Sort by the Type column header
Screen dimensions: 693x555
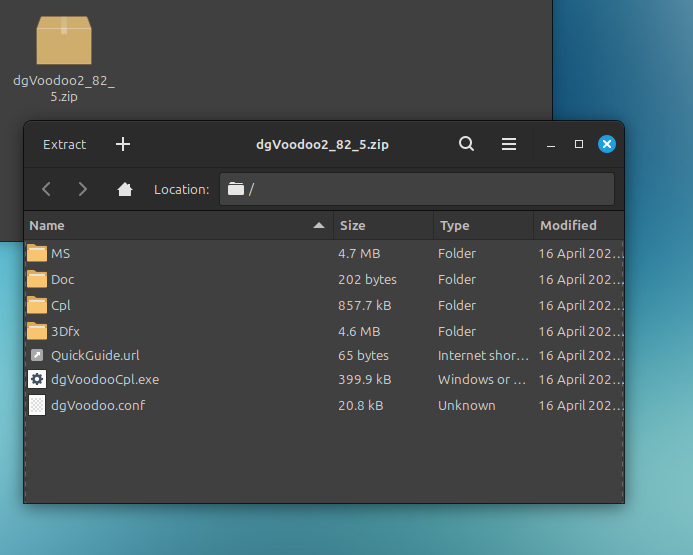(484, 226)
